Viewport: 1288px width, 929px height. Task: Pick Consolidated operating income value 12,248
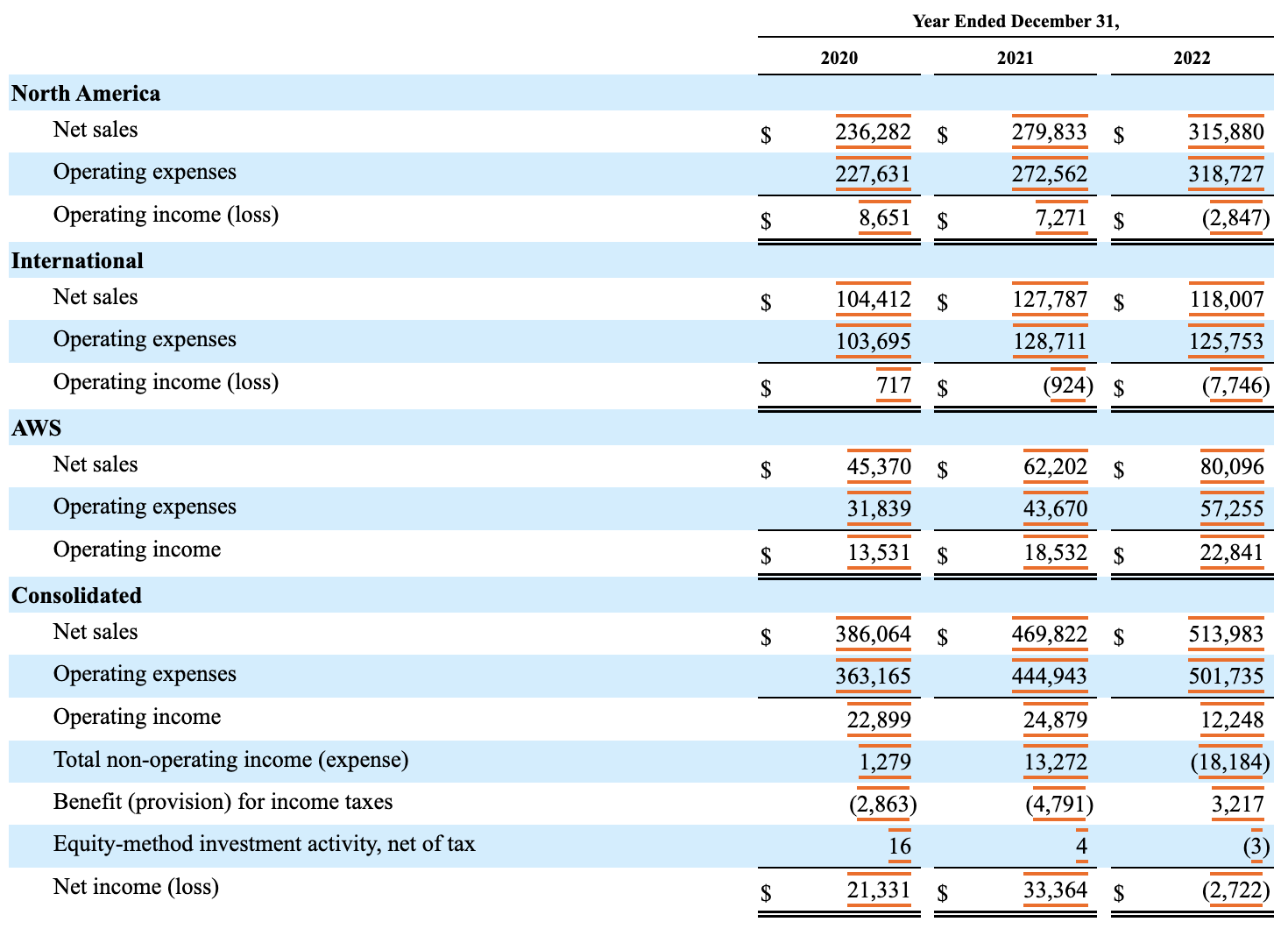point(1233,720)
